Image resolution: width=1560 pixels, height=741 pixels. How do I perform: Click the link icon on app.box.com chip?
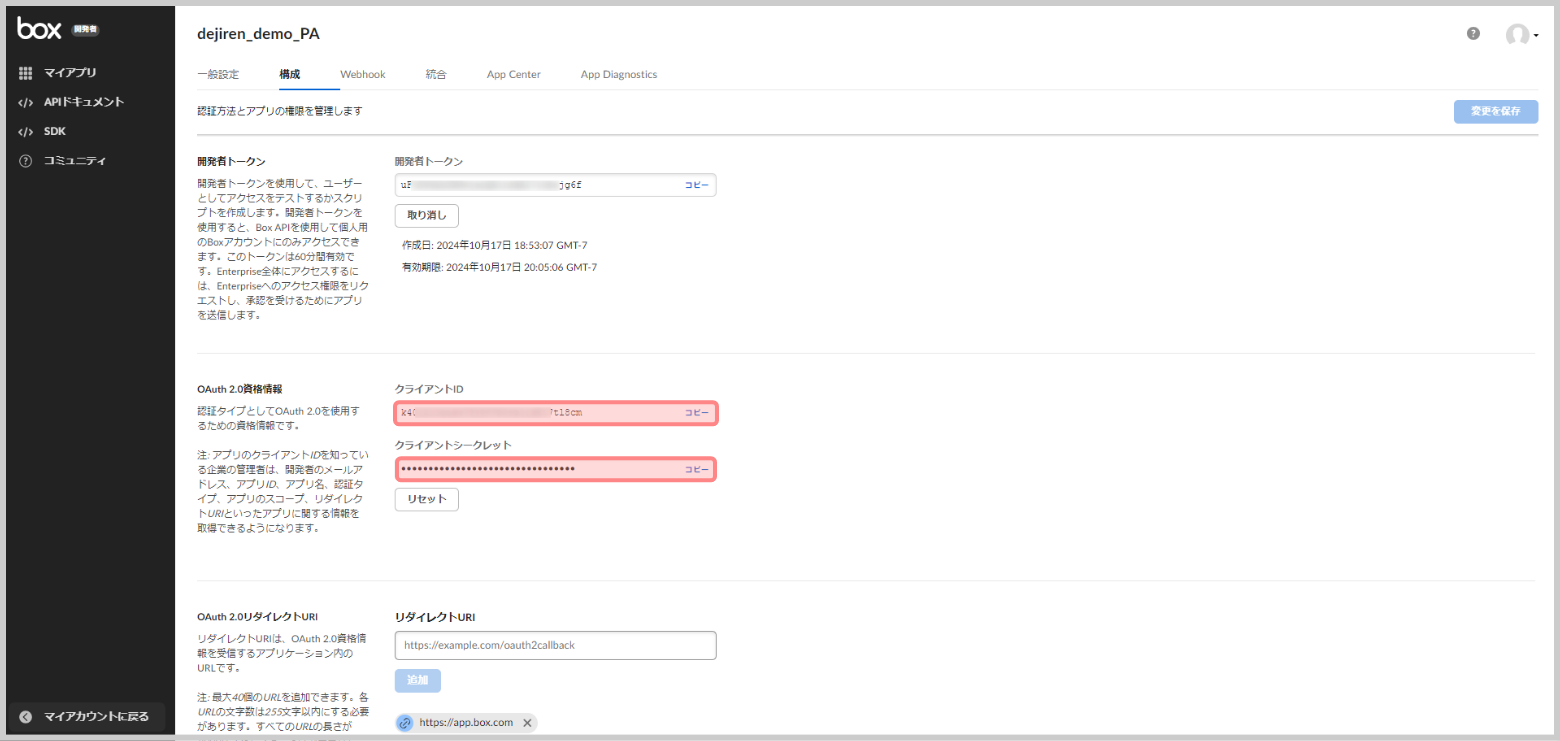tap(405, 723)
